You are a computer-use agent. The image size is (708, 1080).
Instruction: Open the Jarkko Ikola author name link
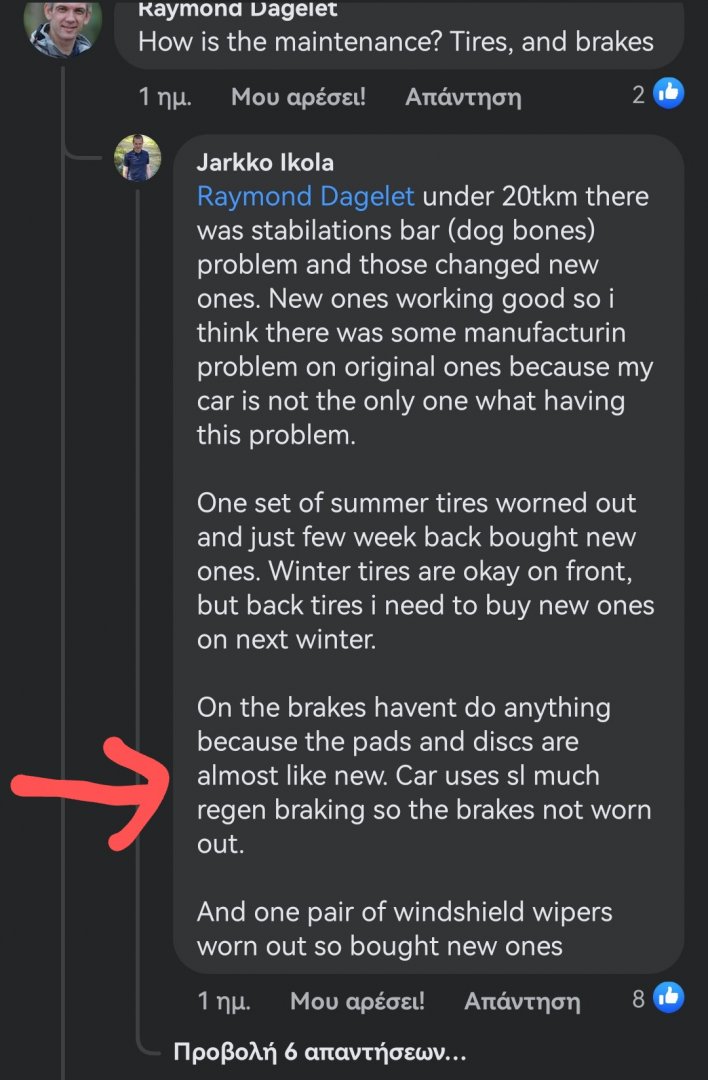pyautogui.click(x=265, y=163)
